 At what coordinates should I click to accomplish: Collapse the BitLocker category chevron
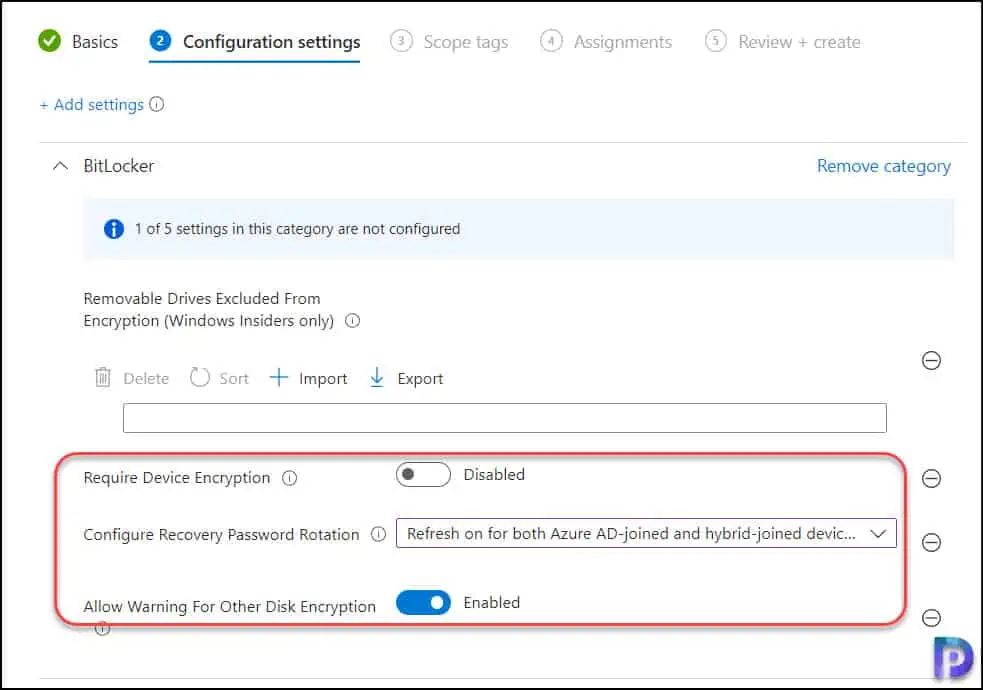point(60,166)
